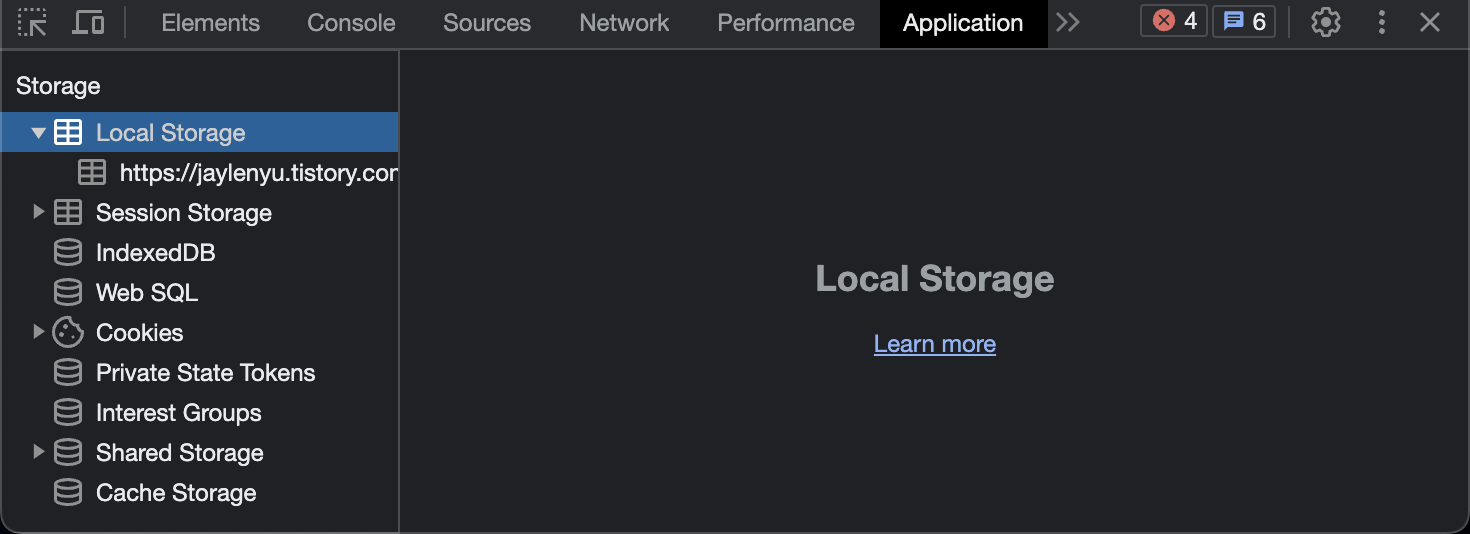The height and width of the screenshot is (534, 1470).
Task: Select the Local Storage tree label
Action: click(171, 133)
